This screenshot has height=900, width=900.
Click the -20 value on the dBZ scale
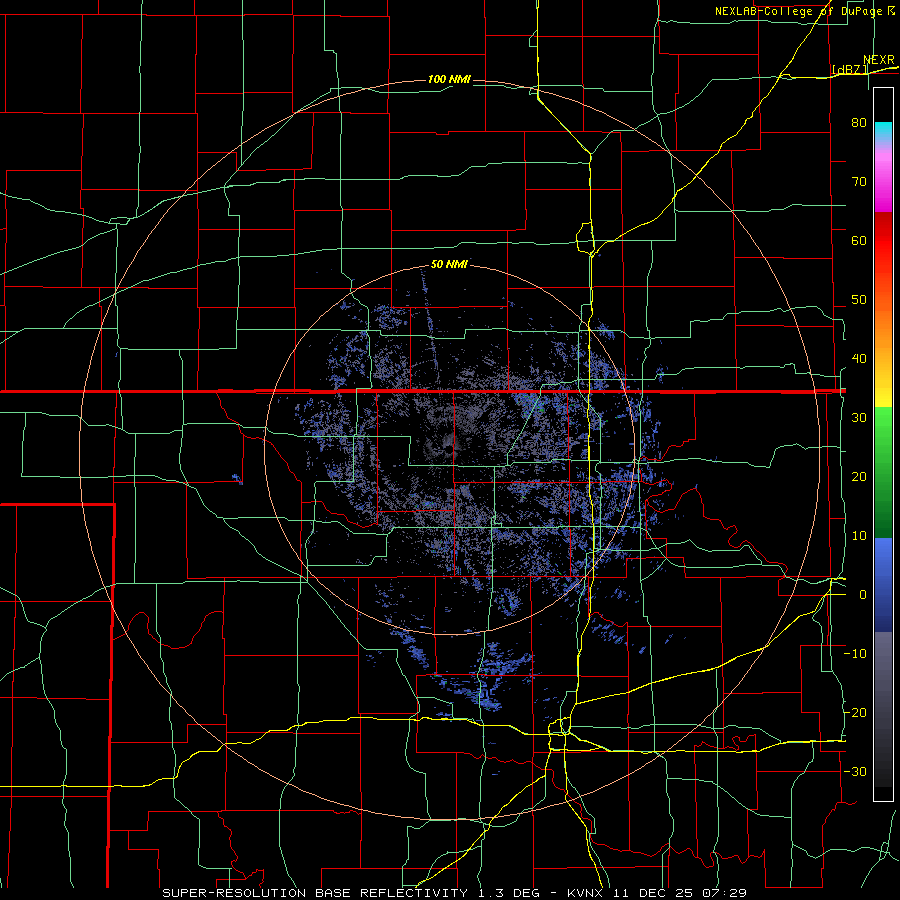855,712
